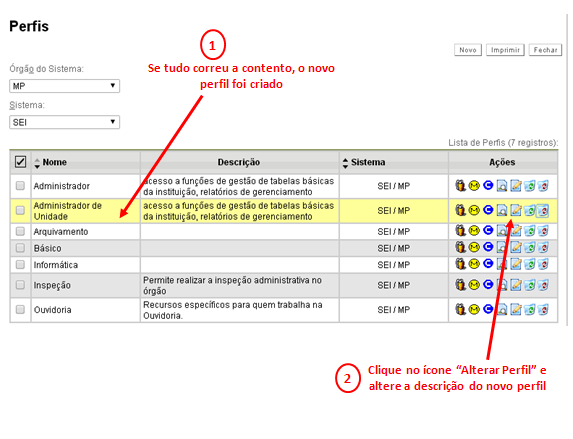This screenshot has height=439, width=573.
Task: Sort the table by the Sistema column arrows
Action: (345, 163)
